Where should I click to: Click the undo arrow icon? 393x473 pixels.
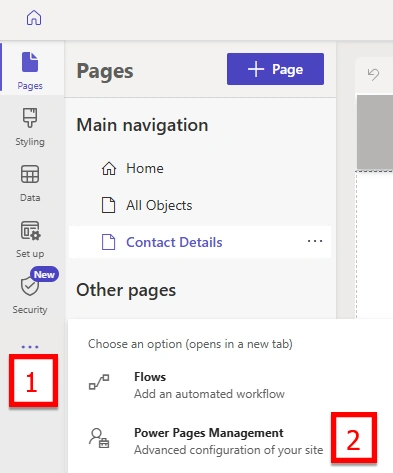point(373,74)
